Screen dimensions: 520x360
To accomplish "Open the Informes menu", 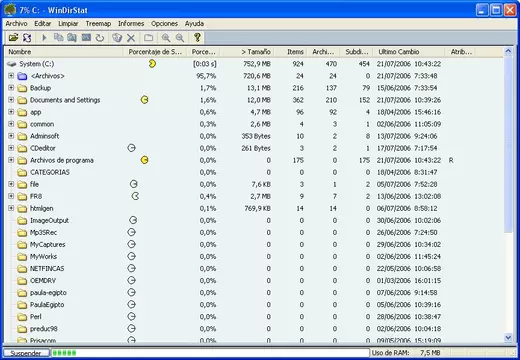I will click(x=131, y=24).
